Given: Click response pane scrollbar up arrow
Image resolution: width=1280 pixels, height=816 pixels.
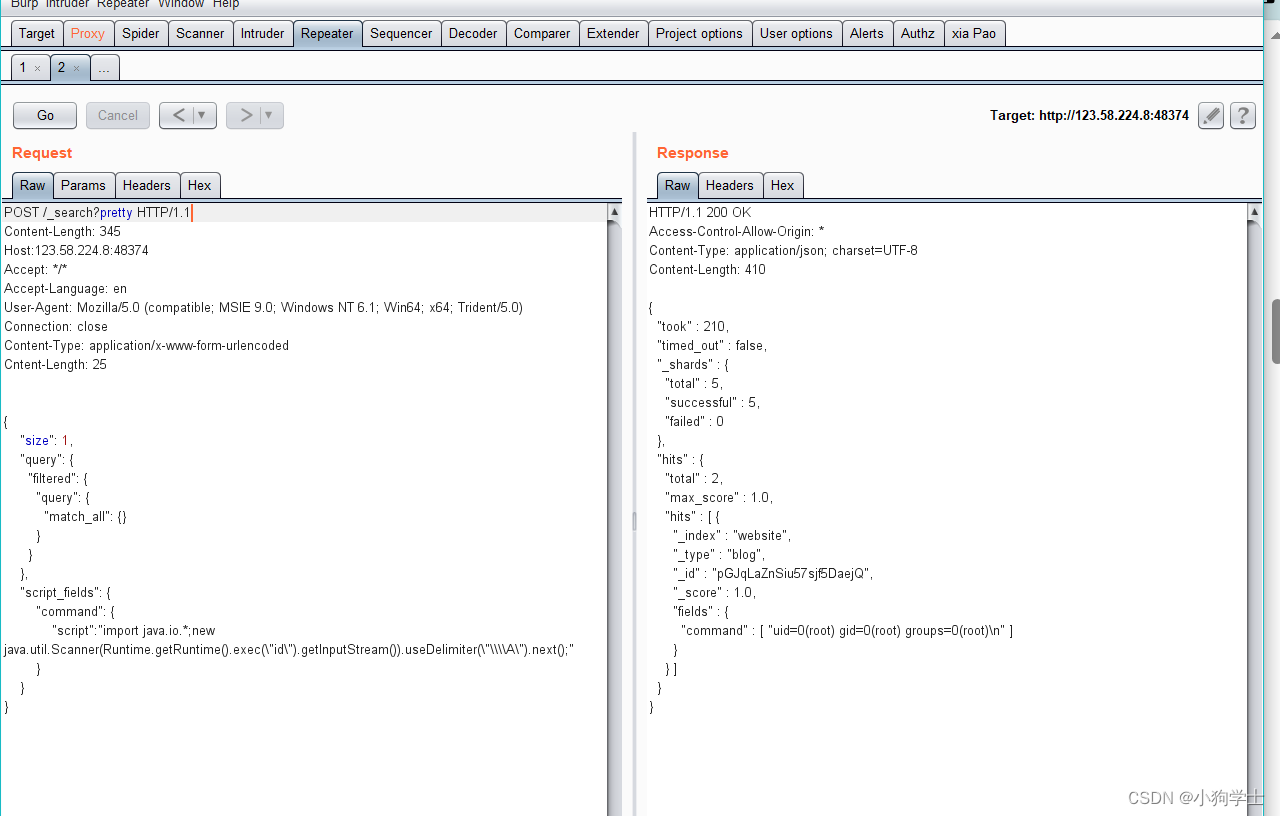Looking at the screenshot, I should [x=1255, y=212].
